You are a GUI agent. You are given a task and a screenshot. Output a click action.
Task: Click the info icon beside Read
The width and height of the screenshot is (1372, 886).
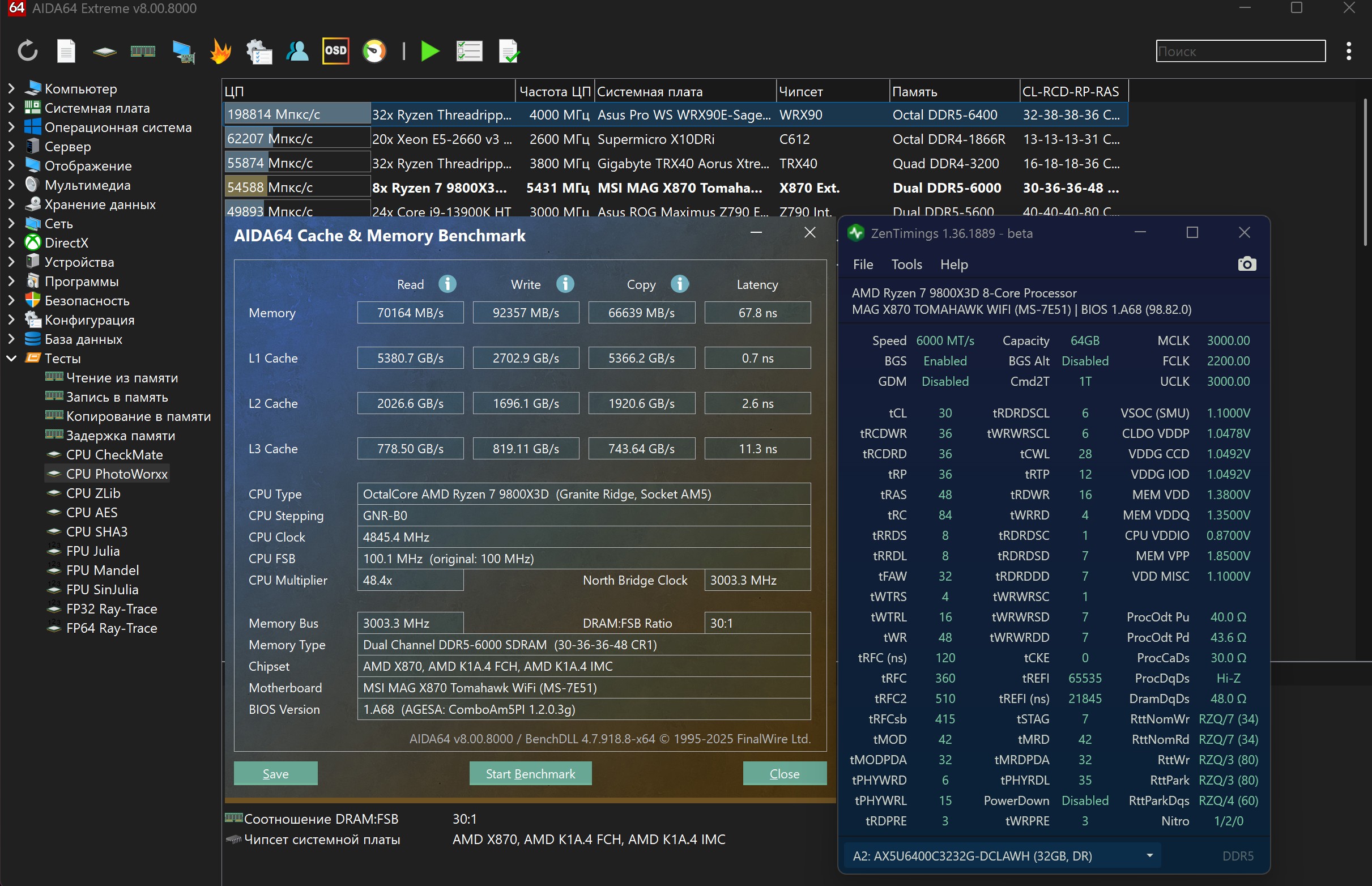[x=448, y=284]
